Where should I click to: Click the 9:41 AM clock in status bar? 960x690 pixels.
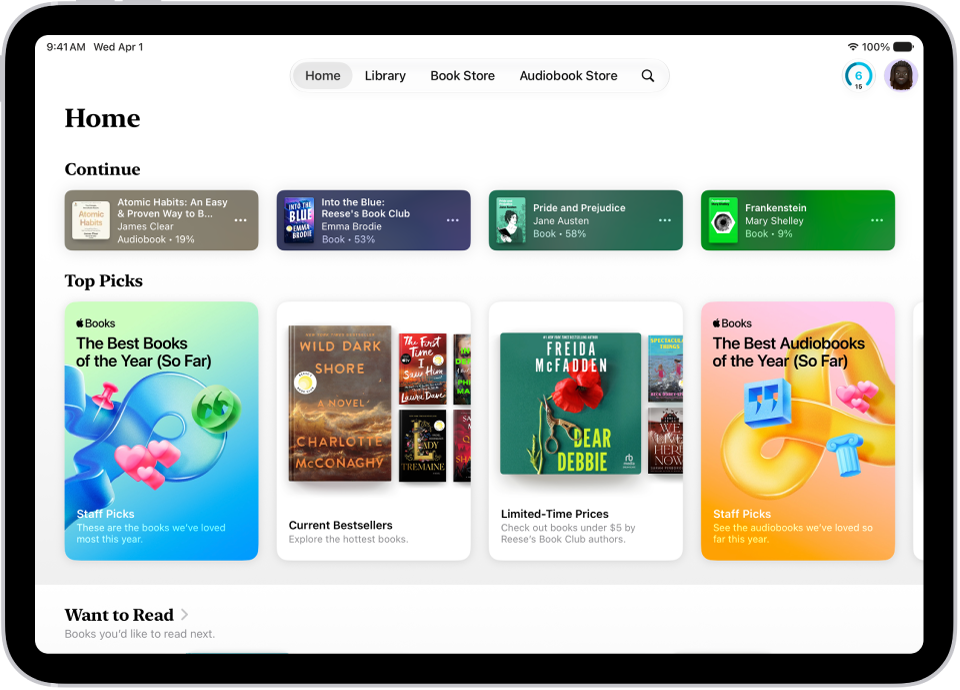coord(66,47)
